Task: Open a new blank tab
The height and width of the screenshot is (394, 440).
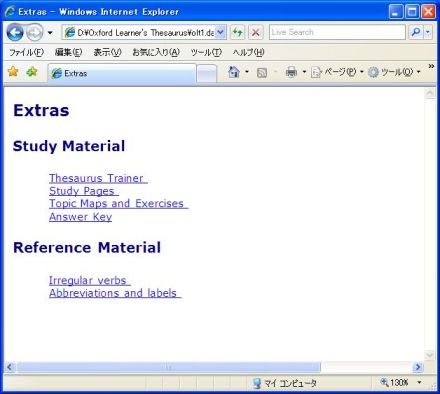Action: pyautogui.click(x=207, y=74)
